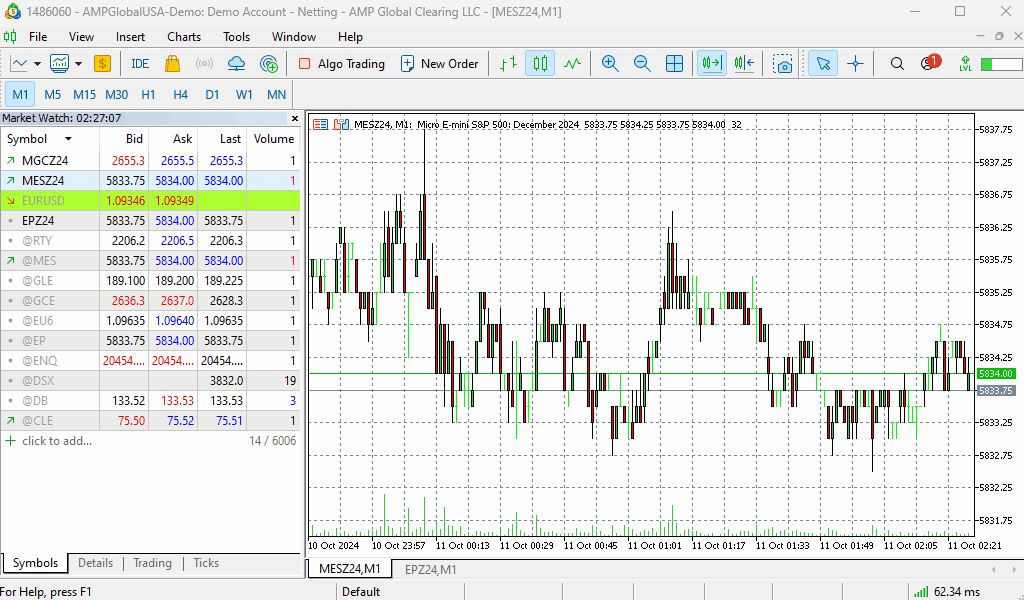
Task: Open the Charts menu
Action: pyautogui.click(x=184, y=37)
